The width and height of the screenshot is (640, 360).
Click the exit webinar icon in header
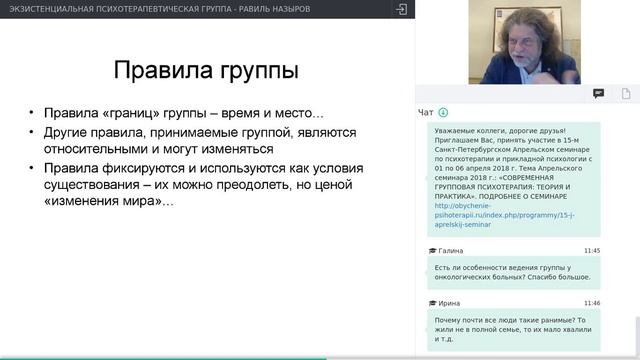point(401,9)
